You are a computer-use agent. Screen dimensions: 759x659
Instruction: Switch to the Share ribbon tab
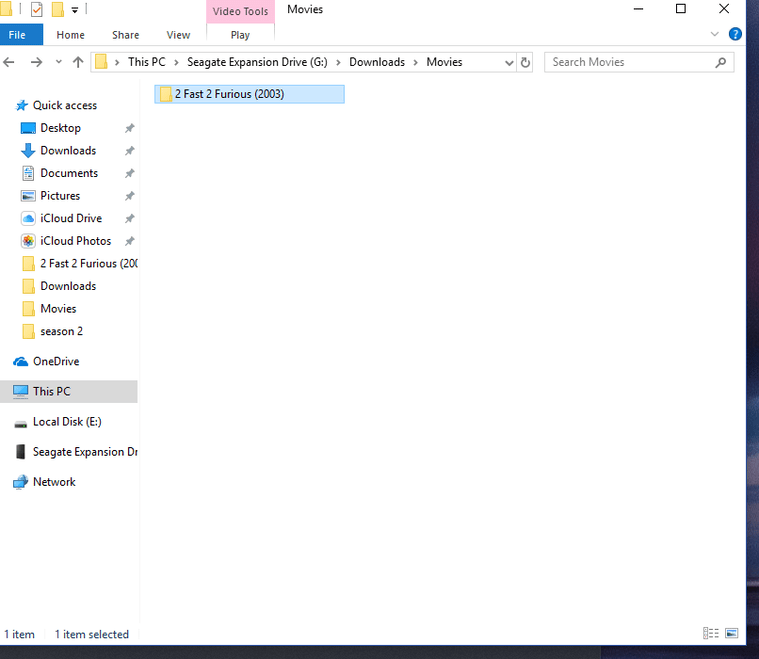coord(125,35)
